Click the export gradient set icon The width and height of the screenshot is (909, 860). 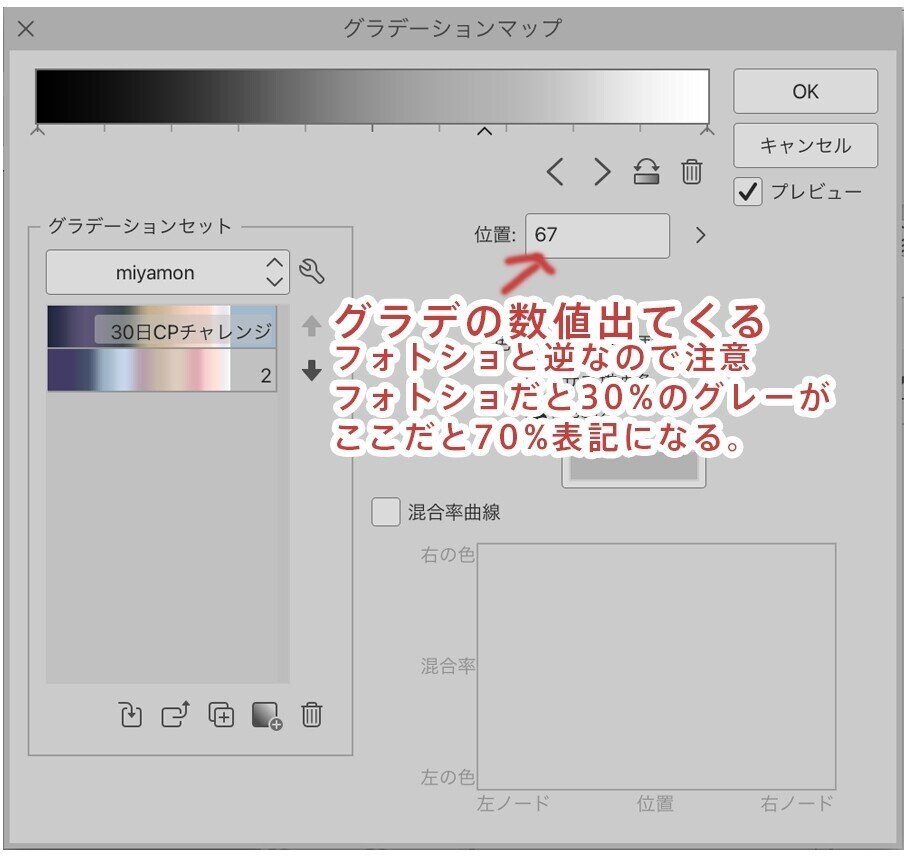pyautogui.click(x=173, y=716)
